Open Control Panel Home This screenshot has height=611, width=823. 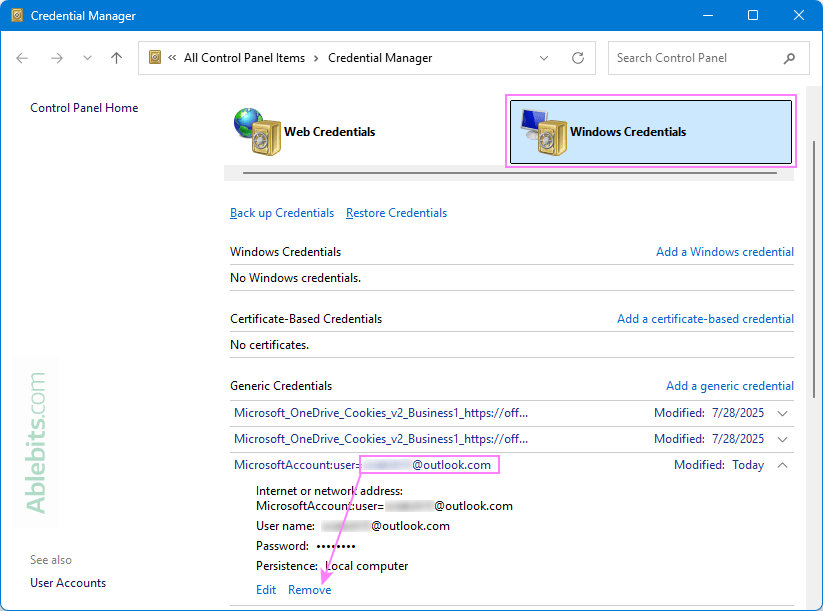84,108
